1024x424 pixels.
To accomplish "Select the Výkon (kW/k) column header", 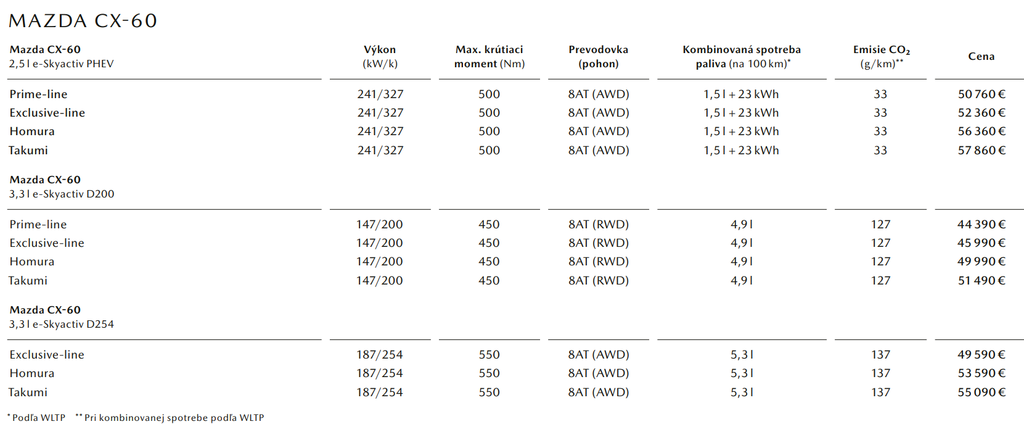I will pos(380,56).
